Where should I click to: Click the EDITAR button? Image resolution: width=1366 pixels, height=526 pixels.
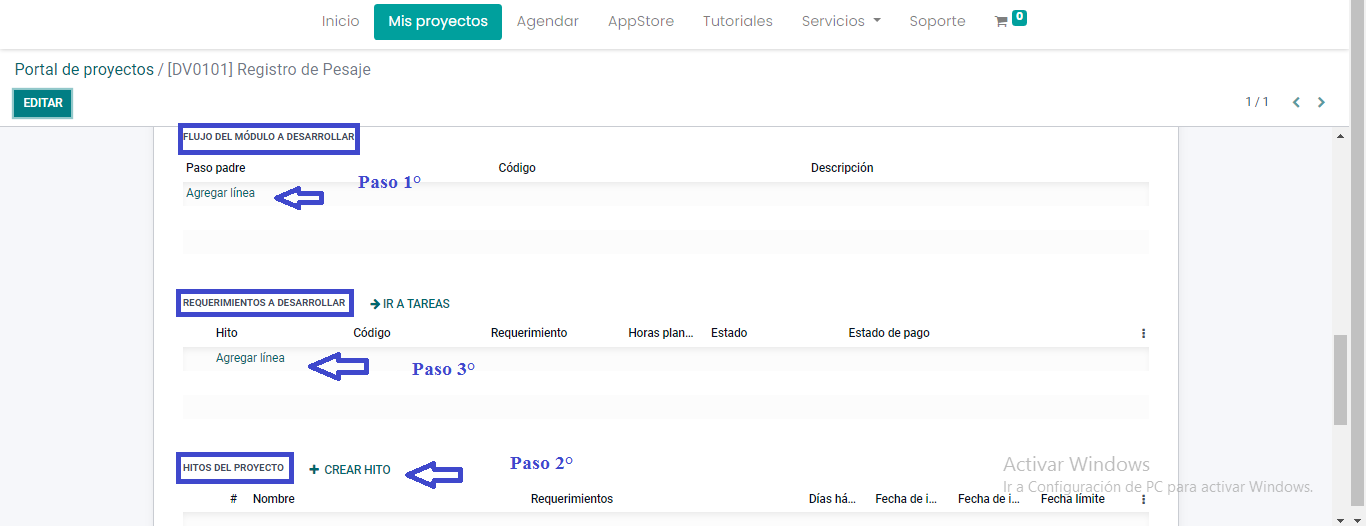pyautogui.click(x=43, y=103)
